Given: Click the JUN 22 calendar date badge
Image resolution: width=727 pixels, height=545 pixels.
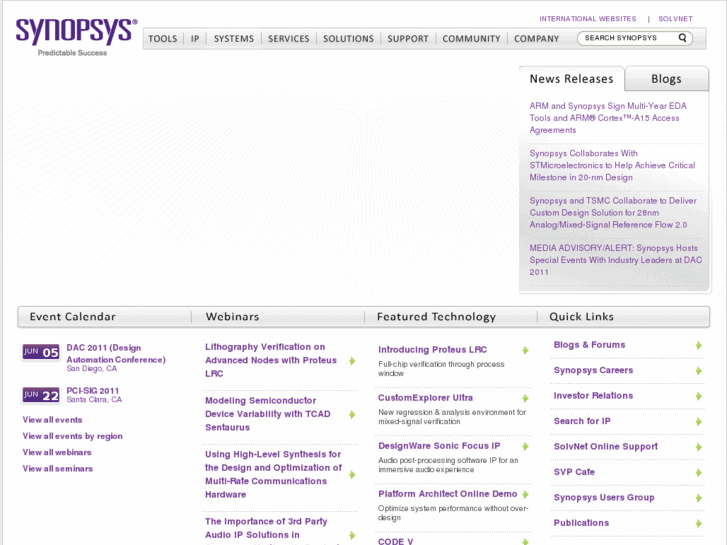Looking at the screenshot, I should [x=41, y=395].
